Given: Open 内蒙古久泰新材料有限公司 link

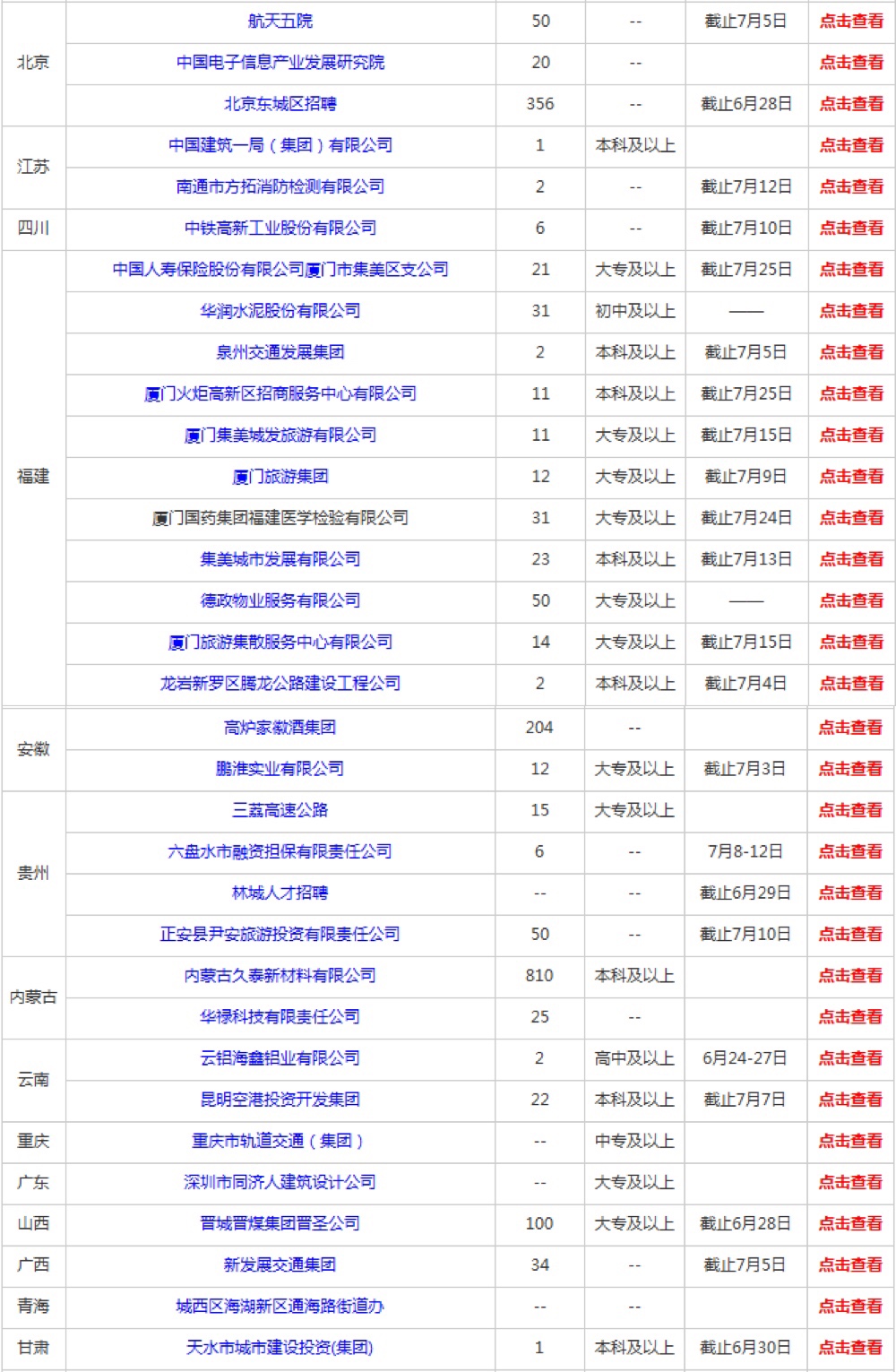Looking at the screenshot, I should tap(280, 975).
